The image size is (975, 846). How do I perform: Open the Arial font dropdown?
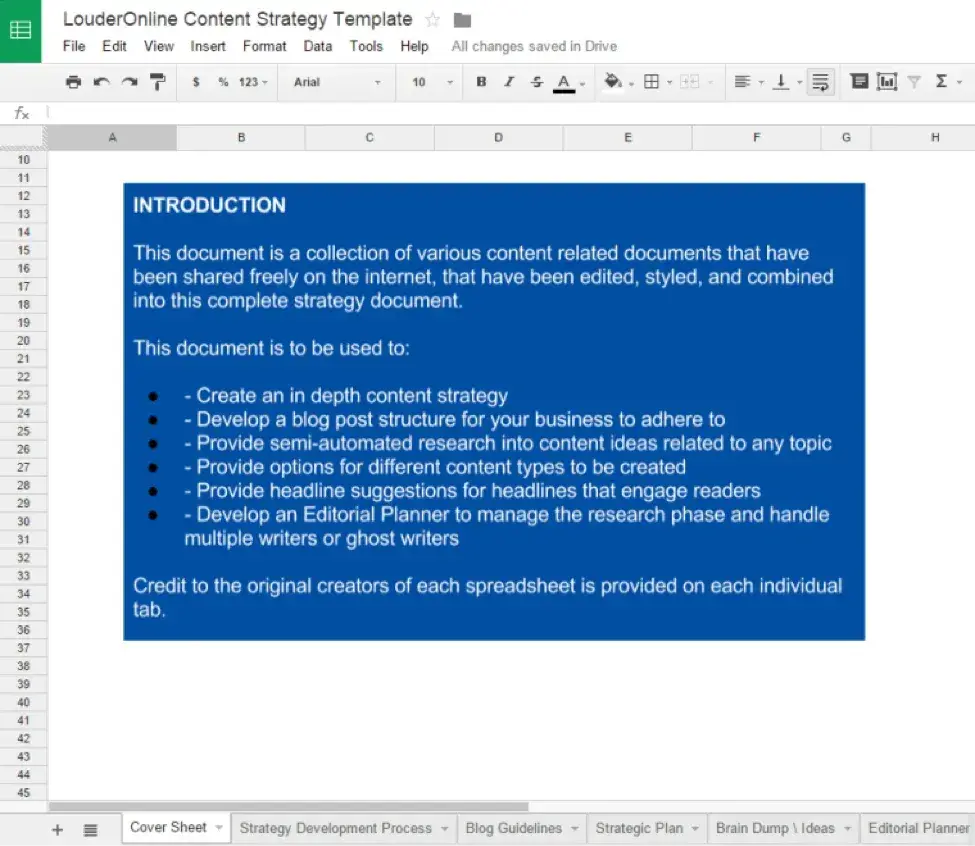(337, 82)
